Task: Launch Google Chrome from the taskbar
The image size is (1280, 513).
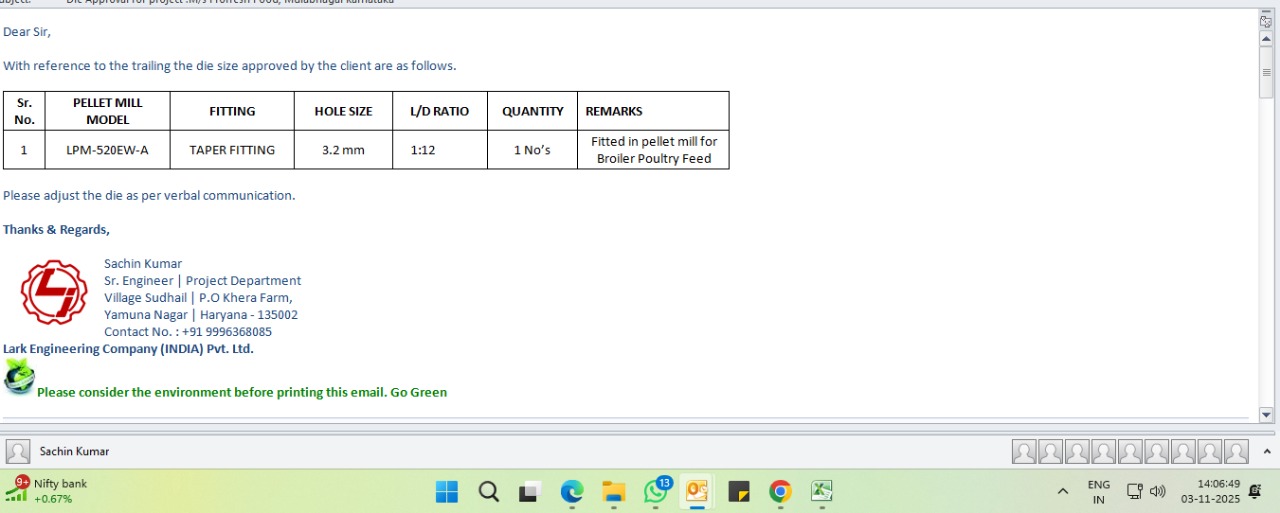Action: pyautogui.click(x=780, y=491)
